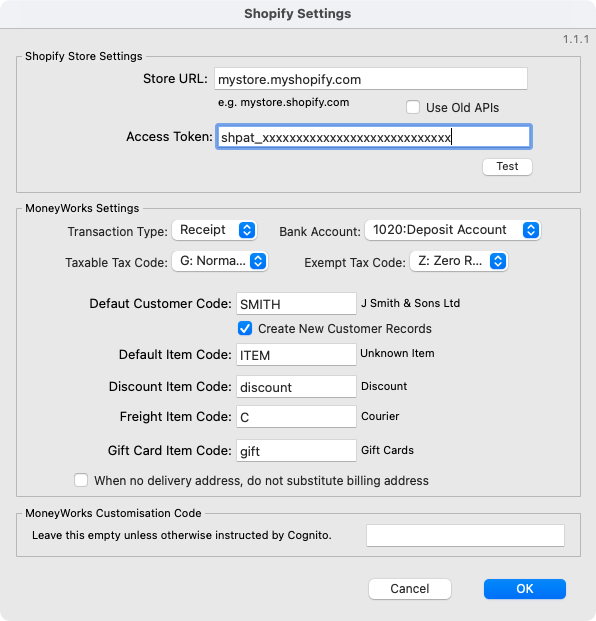This screenshot has height=621, width=596.
Task: Click the version number 1.1.1
Action: click(576, 39)
